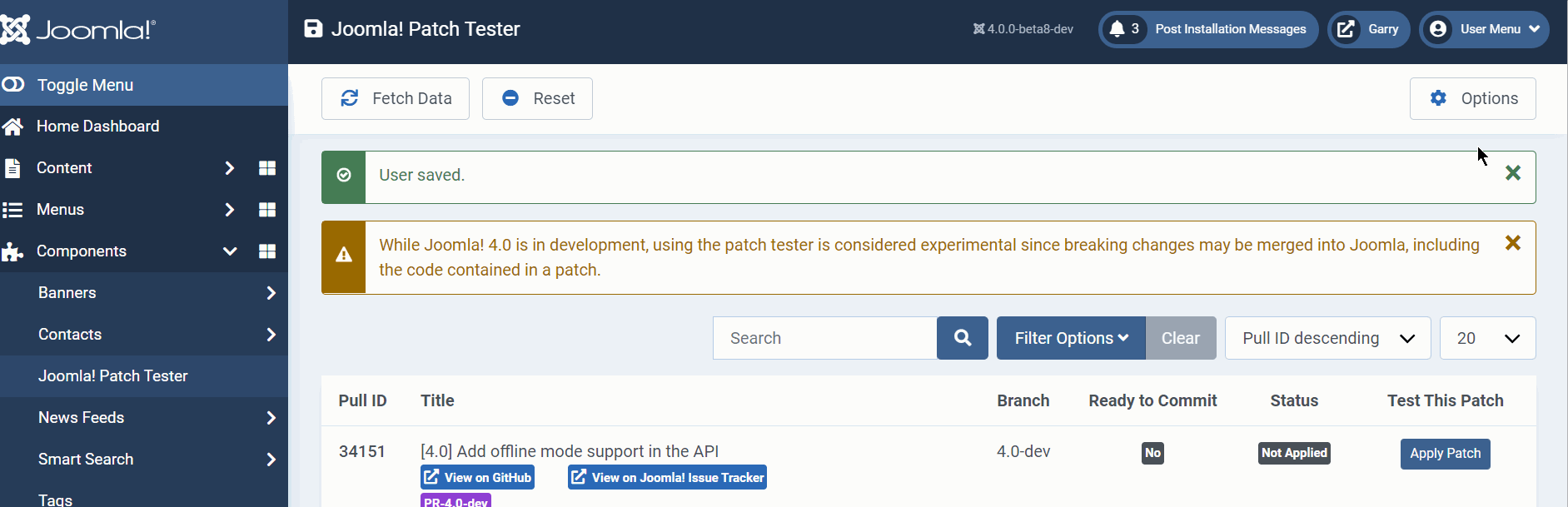
Task: Open Post Installation Messages
Action: pos(1208,29)
